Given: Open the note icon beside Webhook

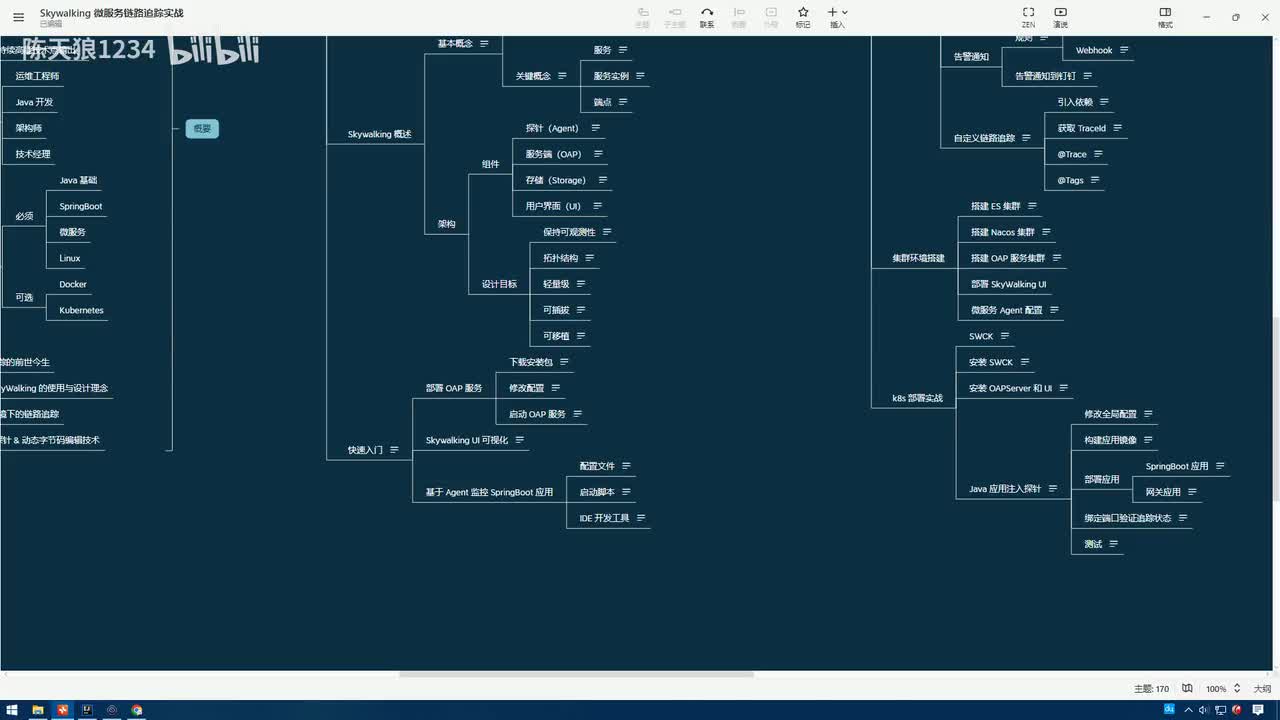Looking at the screenshot, I should click(x=1124, y=50).
